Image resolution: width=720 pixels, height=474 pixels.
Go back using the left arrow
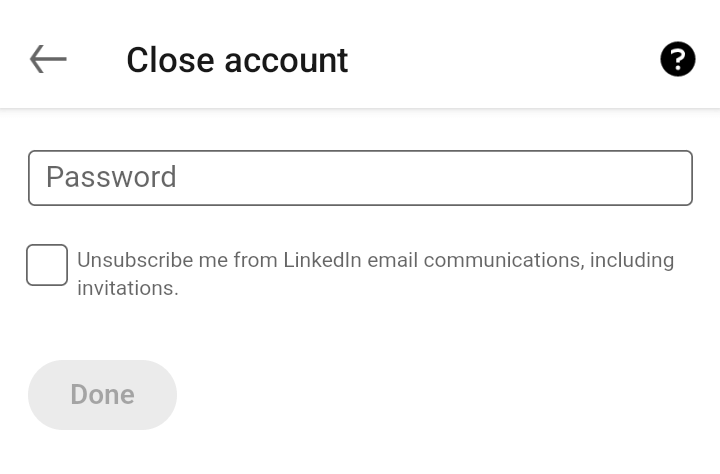tap(48, 59)
